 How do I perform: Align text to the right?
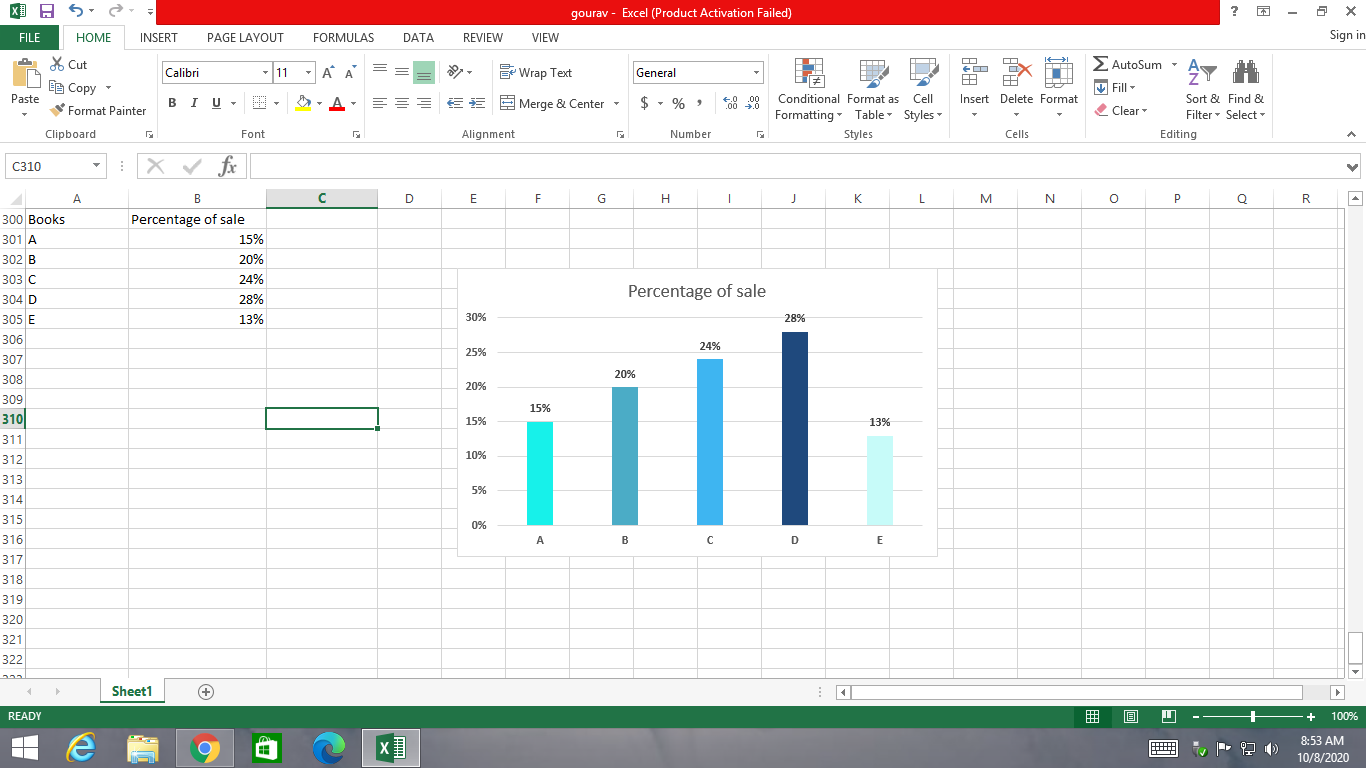coord(424,103)
